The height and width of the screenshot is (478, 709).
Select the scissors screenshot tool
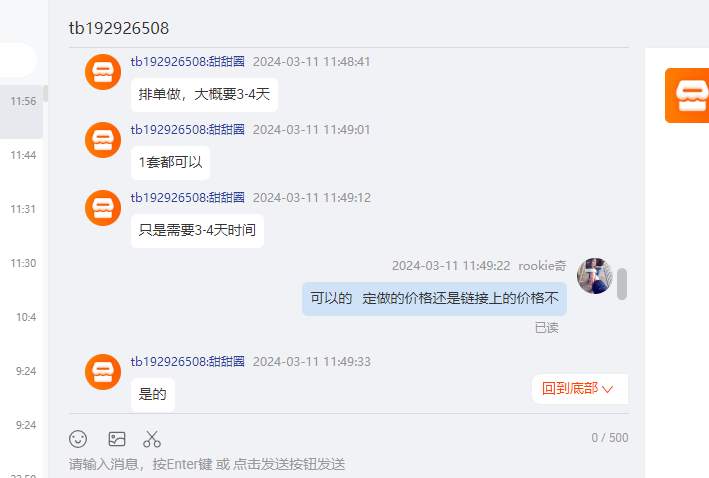(x=152, y=439)
